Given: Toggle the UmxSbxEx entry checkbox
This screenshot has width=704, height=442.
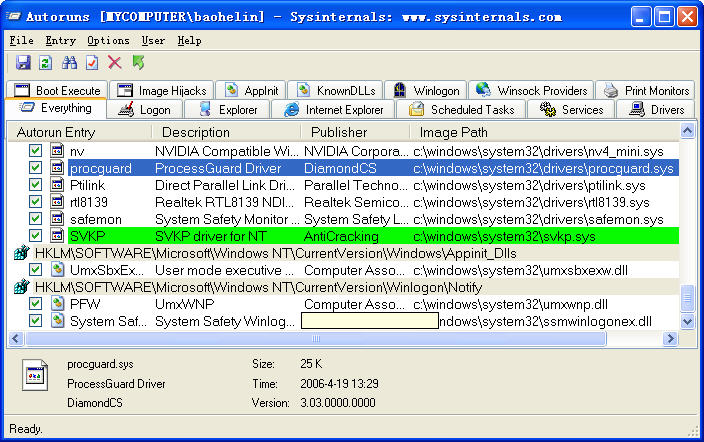Looking at the screenshot, I should point(35,270).
